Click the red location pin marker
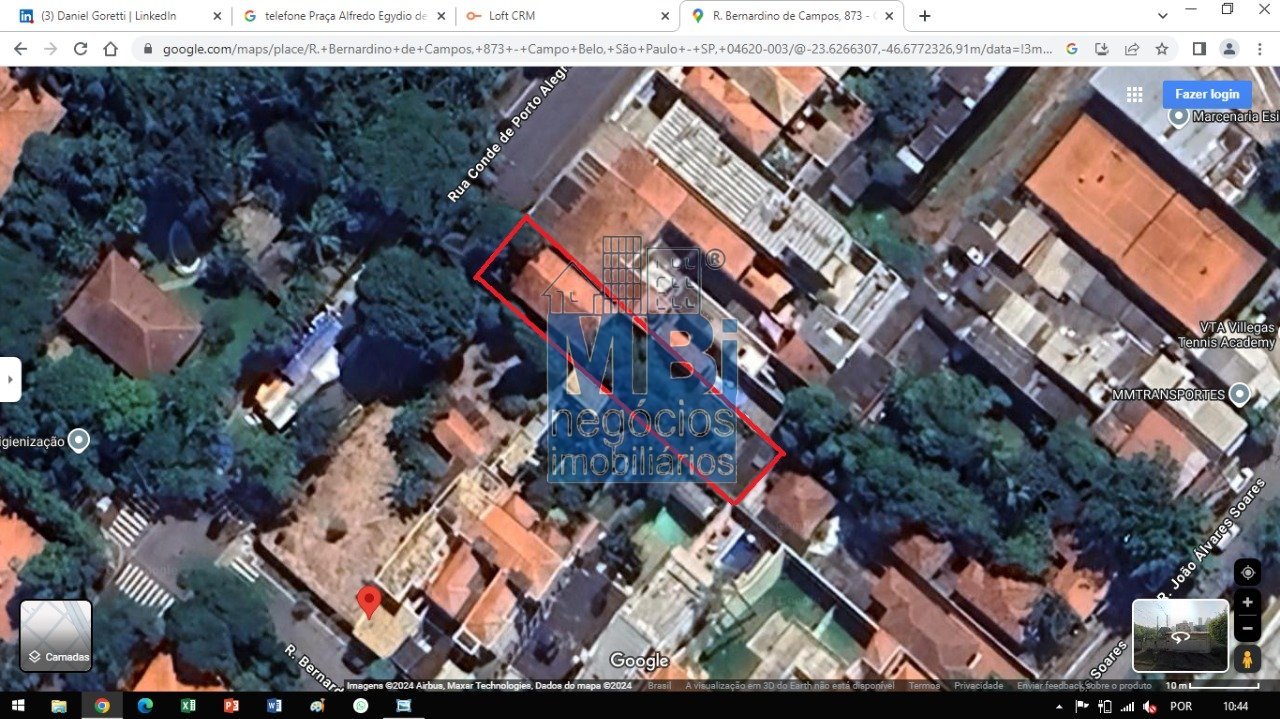This screenshot has height=719, width=1280. tap(369, 602)
